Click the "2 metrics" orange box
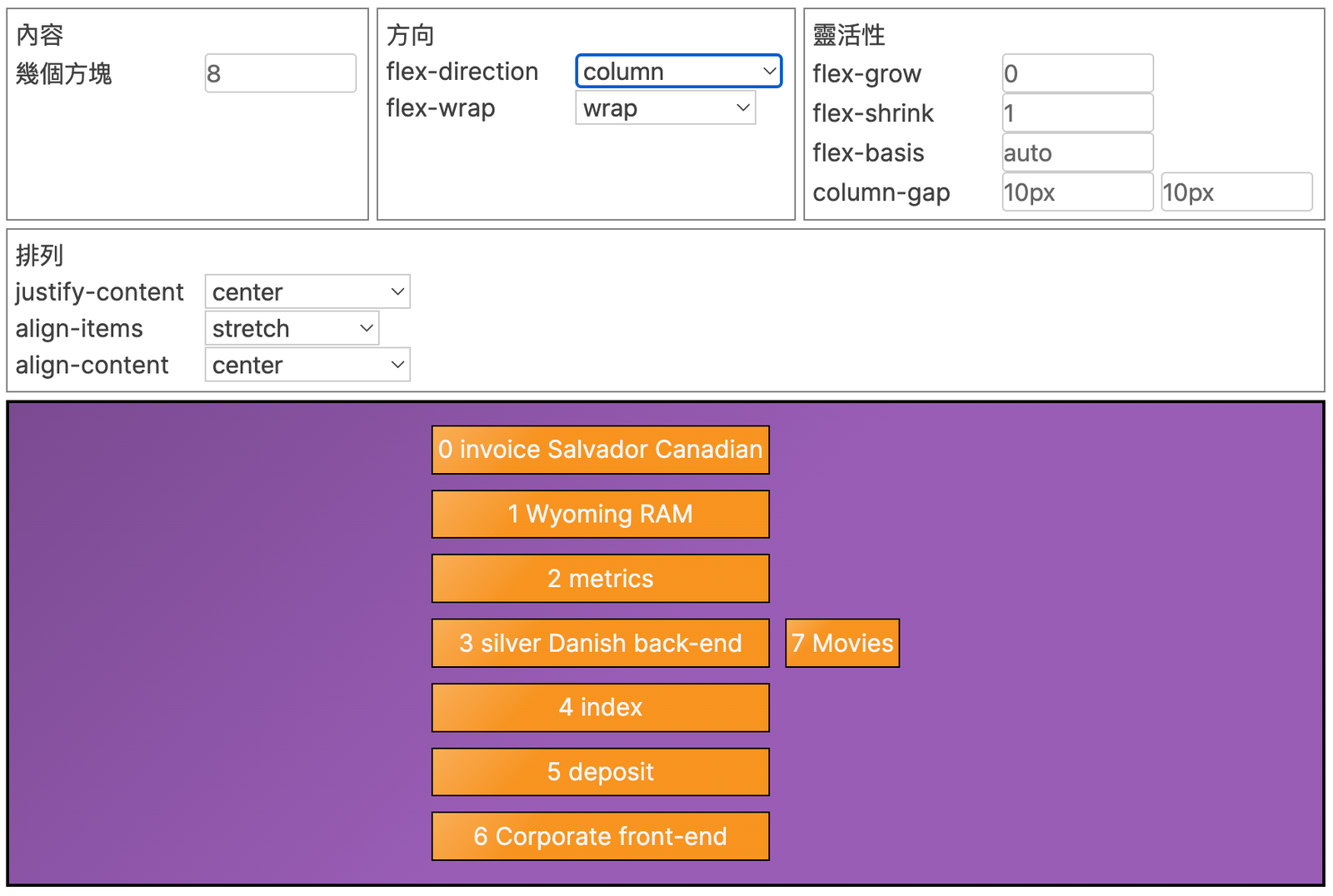This screenshot has width=1333, height=896. tap(600, 579)
